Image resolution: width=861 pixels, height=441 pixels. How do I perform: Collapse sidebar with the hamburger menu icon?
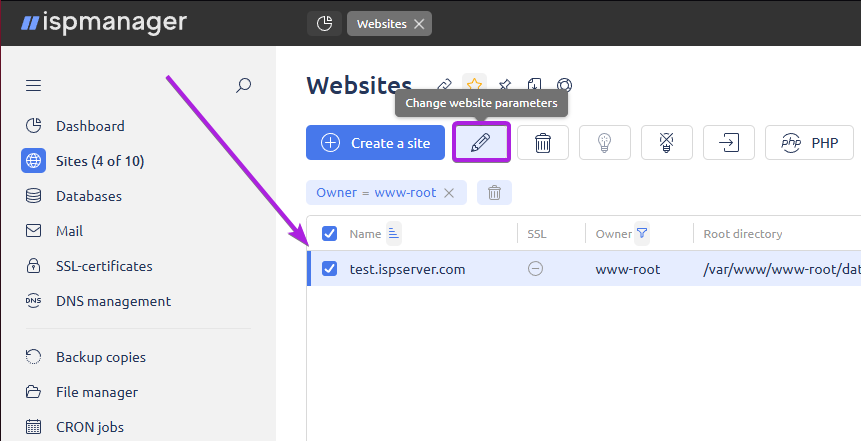click(x=33, y=85)
